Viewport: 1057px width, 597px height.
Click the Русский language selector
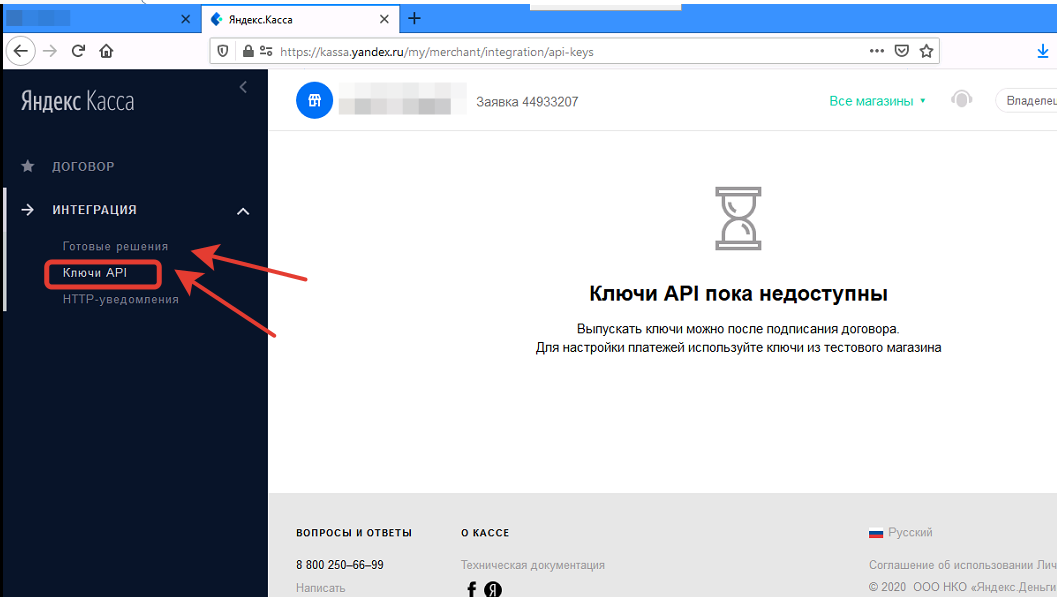910,532
